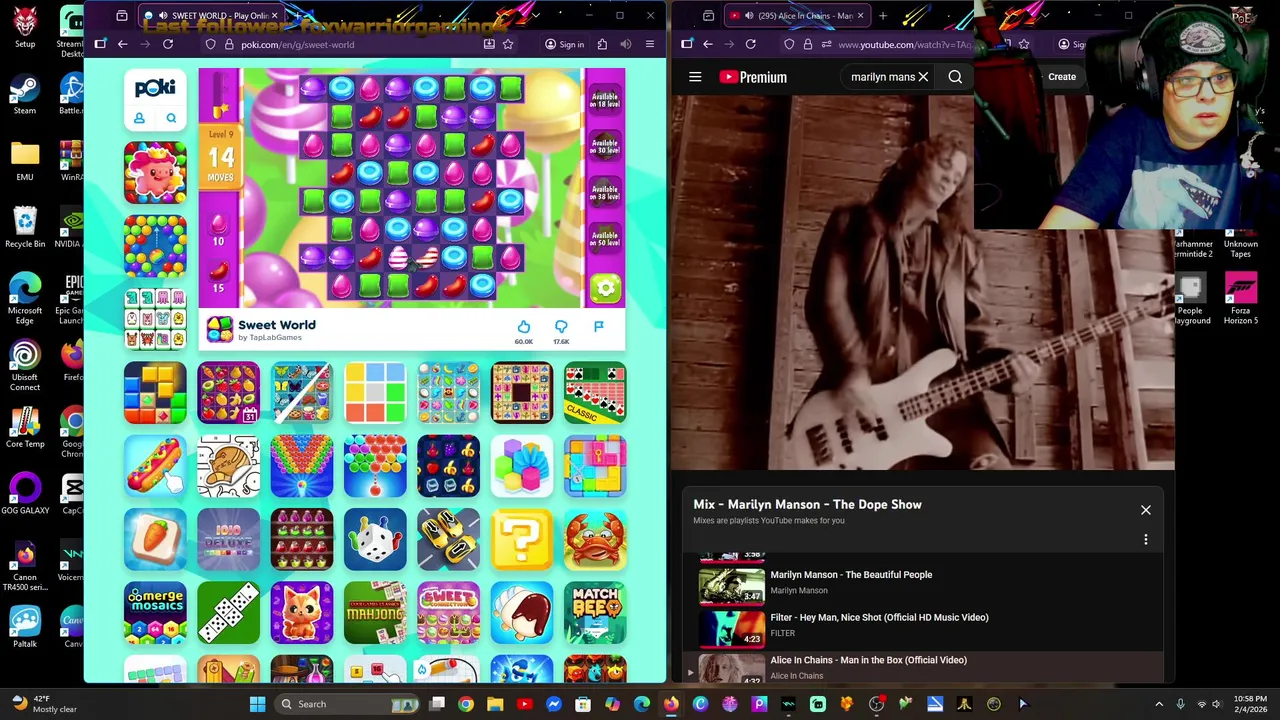Open YouTube hamburger guide menu
Screen dimensions: 1280x720
695,77
